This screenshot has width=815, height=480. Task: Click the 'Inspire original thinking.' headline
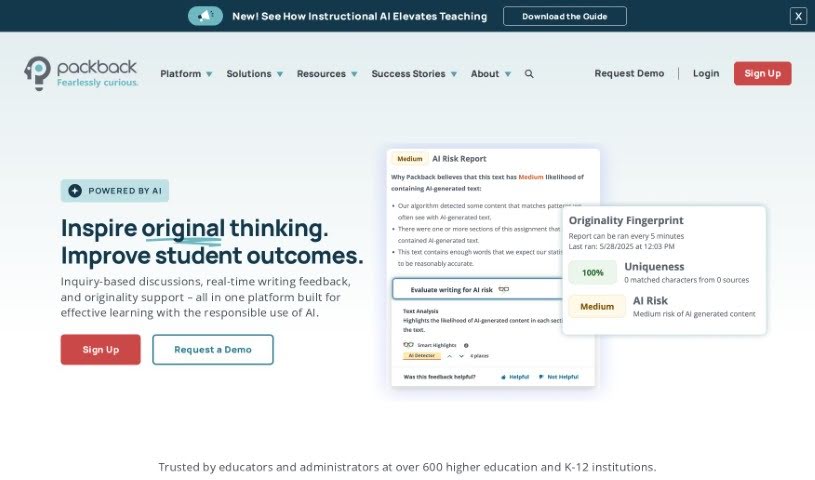[x=194, y=228]
